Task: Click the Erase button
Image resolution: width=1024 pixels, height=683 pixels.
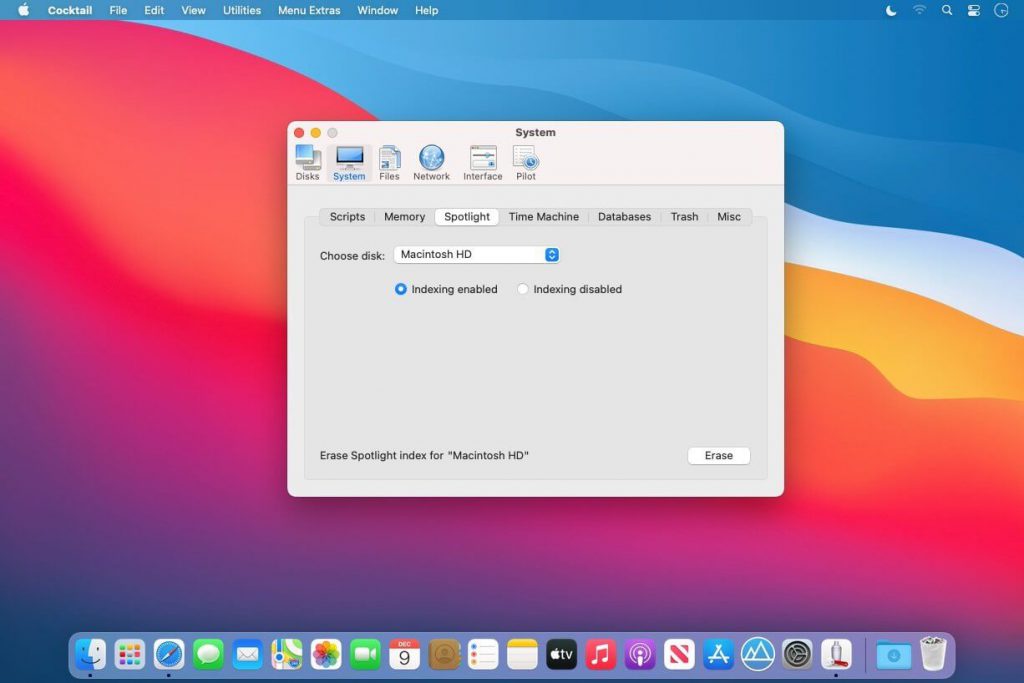Action: tap(718, 456)
